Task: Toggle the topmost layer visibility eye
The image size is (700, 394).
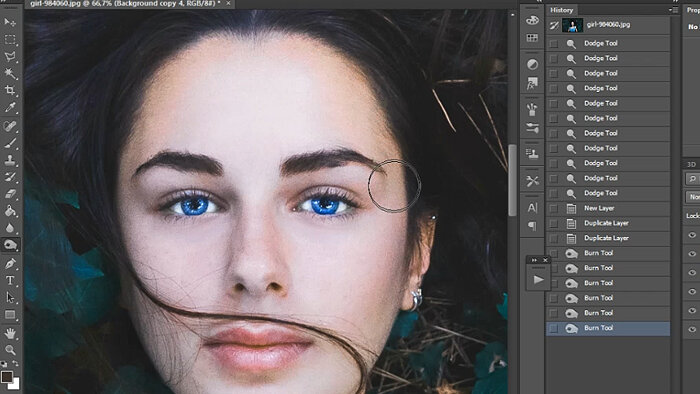Action: click(692, 235)
